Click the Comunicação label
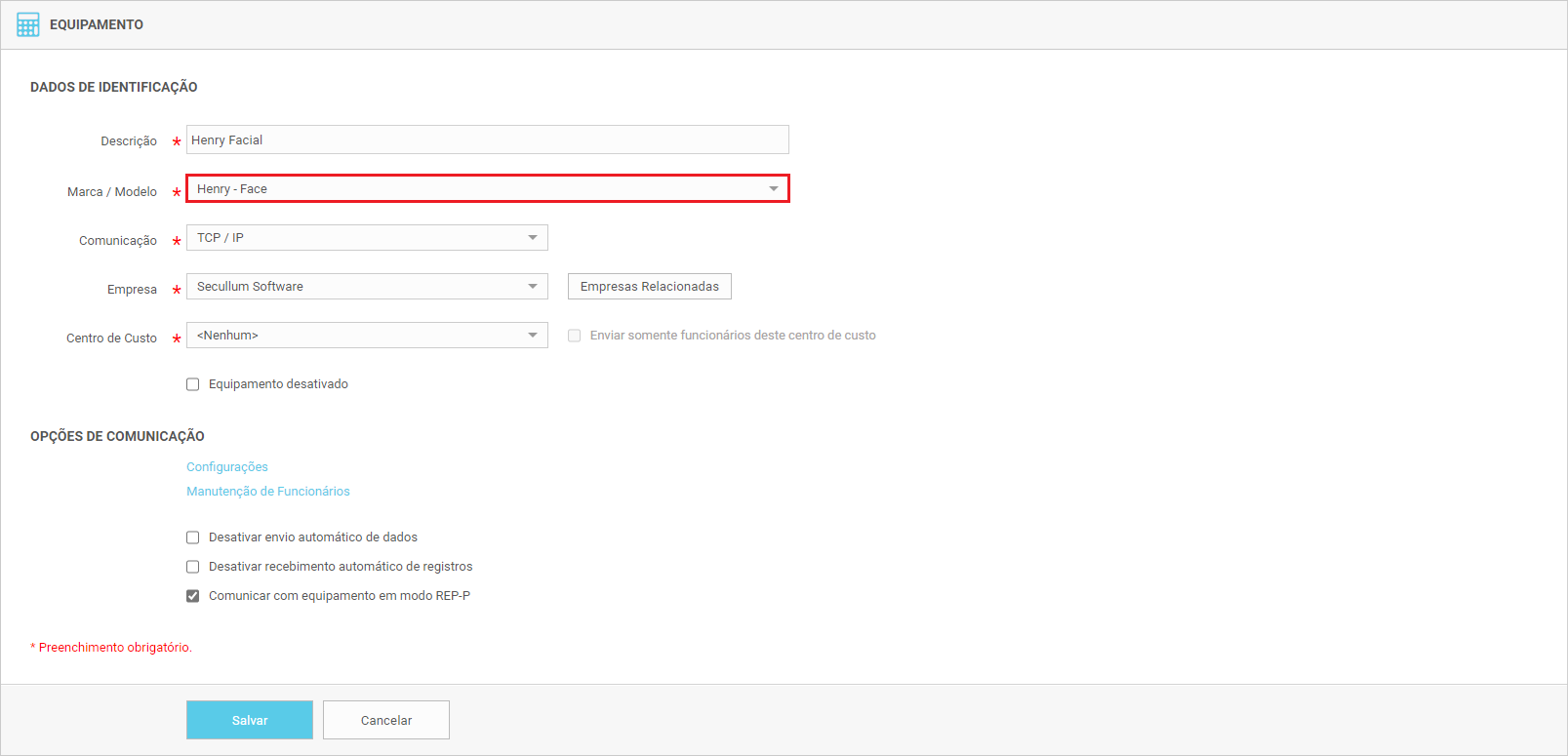1568x756 pixels. tap(118, 240)
